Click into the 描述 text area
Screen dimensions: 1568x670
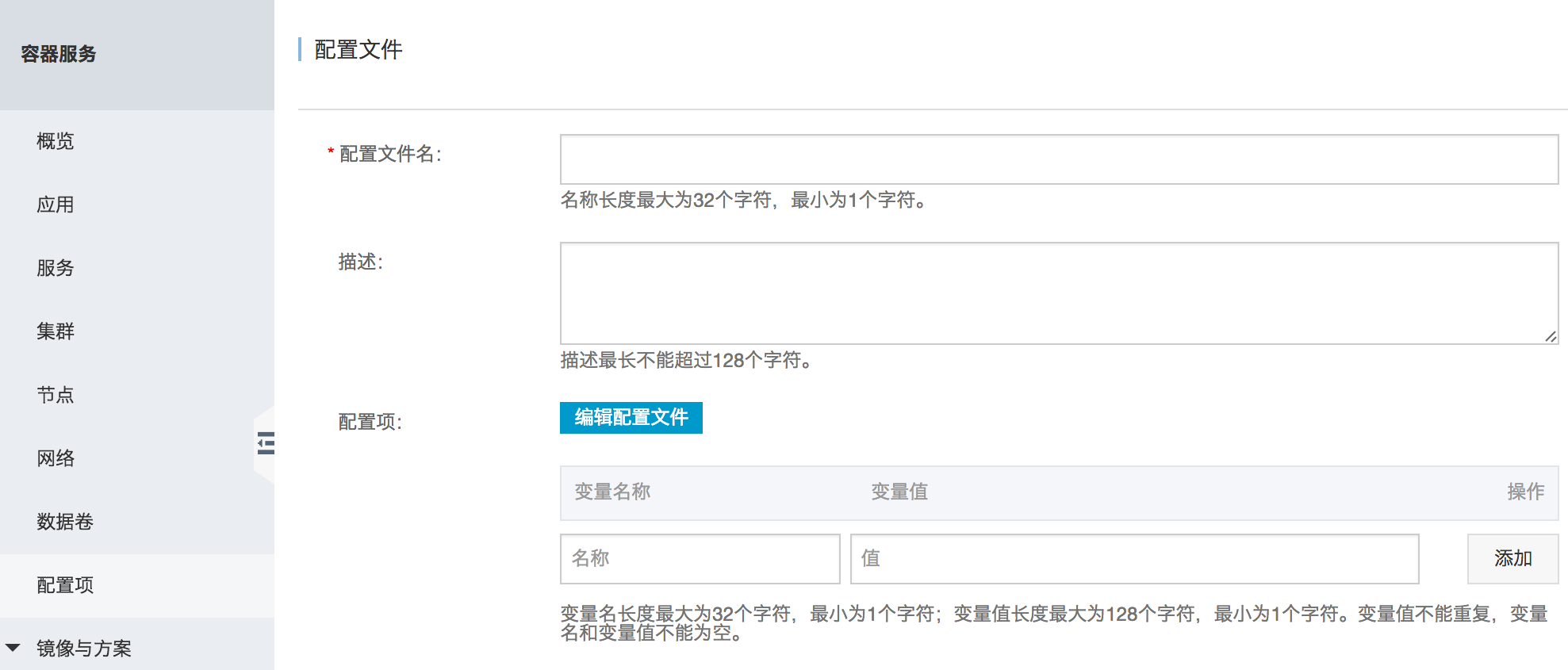coord(1059,293)
